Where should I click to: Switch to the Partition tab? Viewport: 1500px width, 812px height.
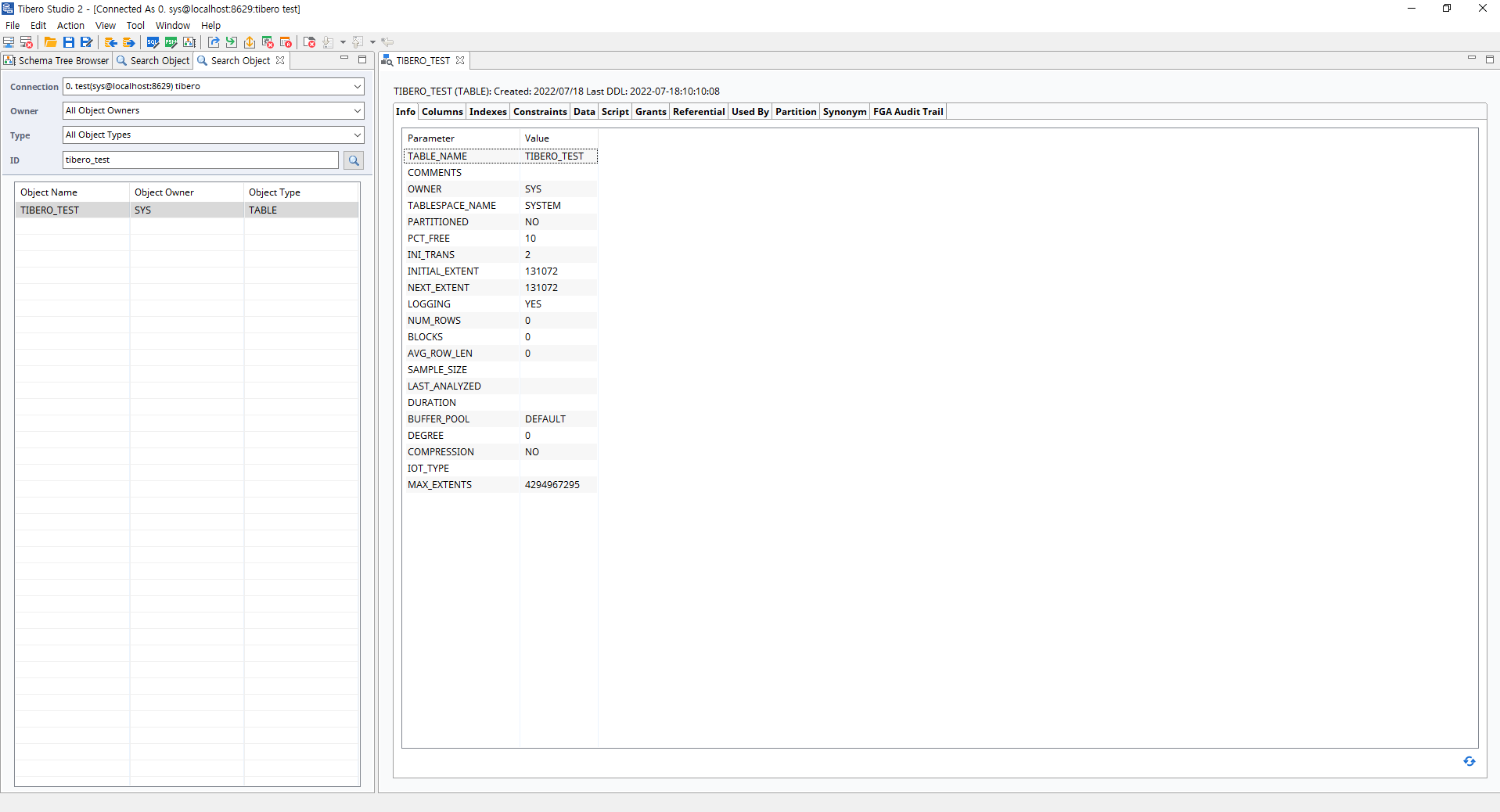pyautogui.click(x=796, y=112)
